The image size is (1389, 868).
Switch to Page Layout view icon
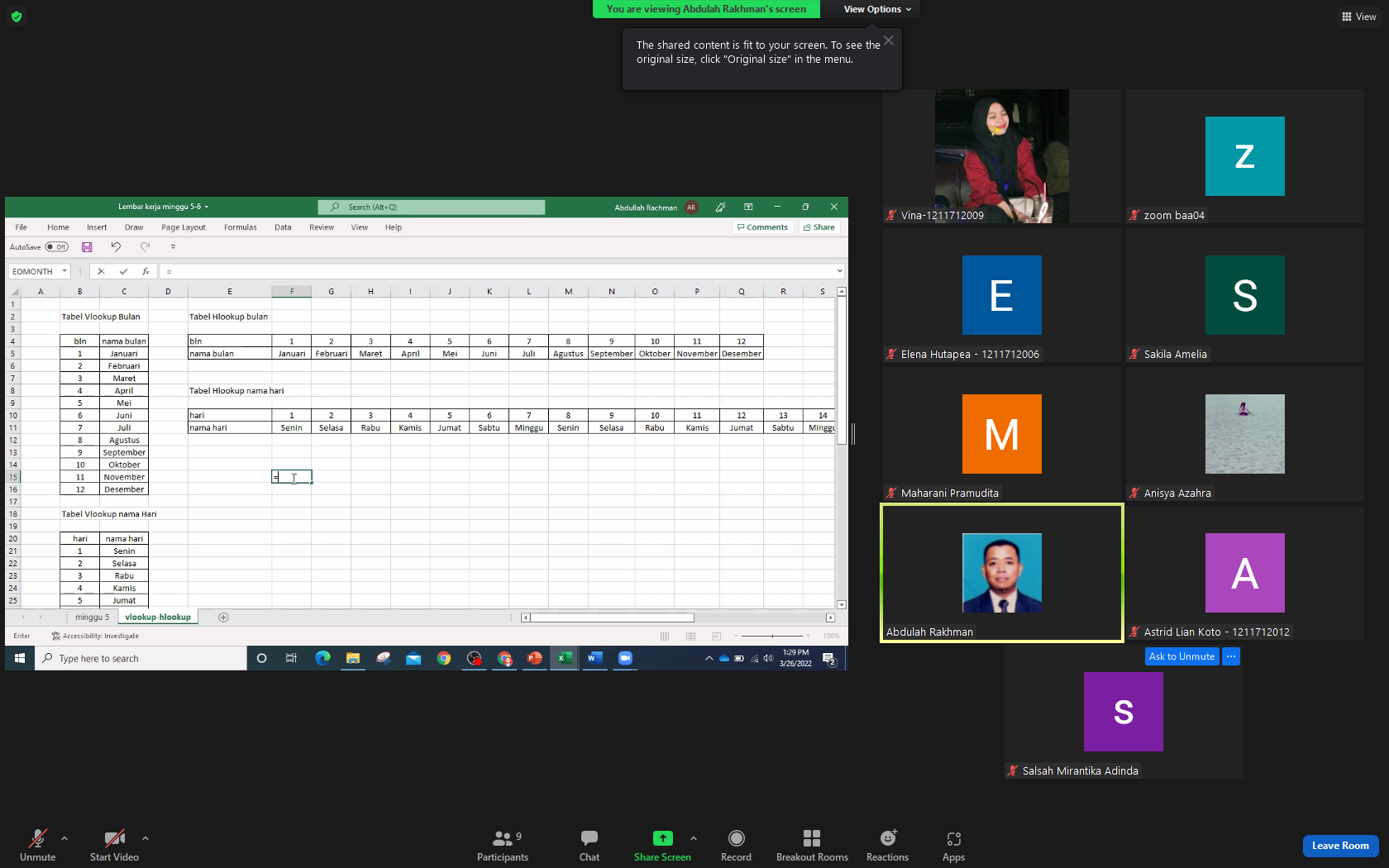[690, 637]
